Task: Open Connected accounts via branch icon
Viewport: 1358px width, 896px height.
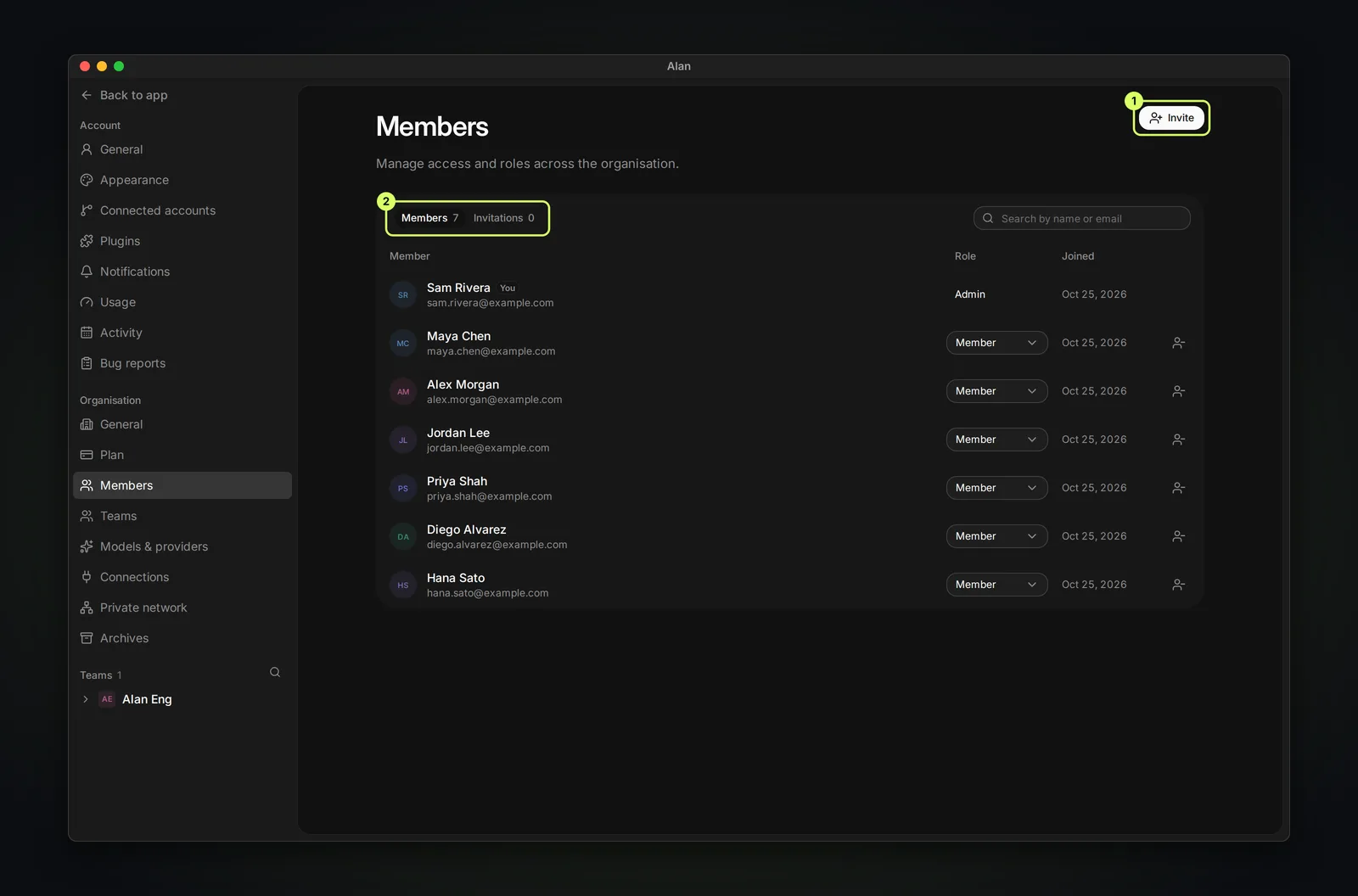Action: point(87,210)
